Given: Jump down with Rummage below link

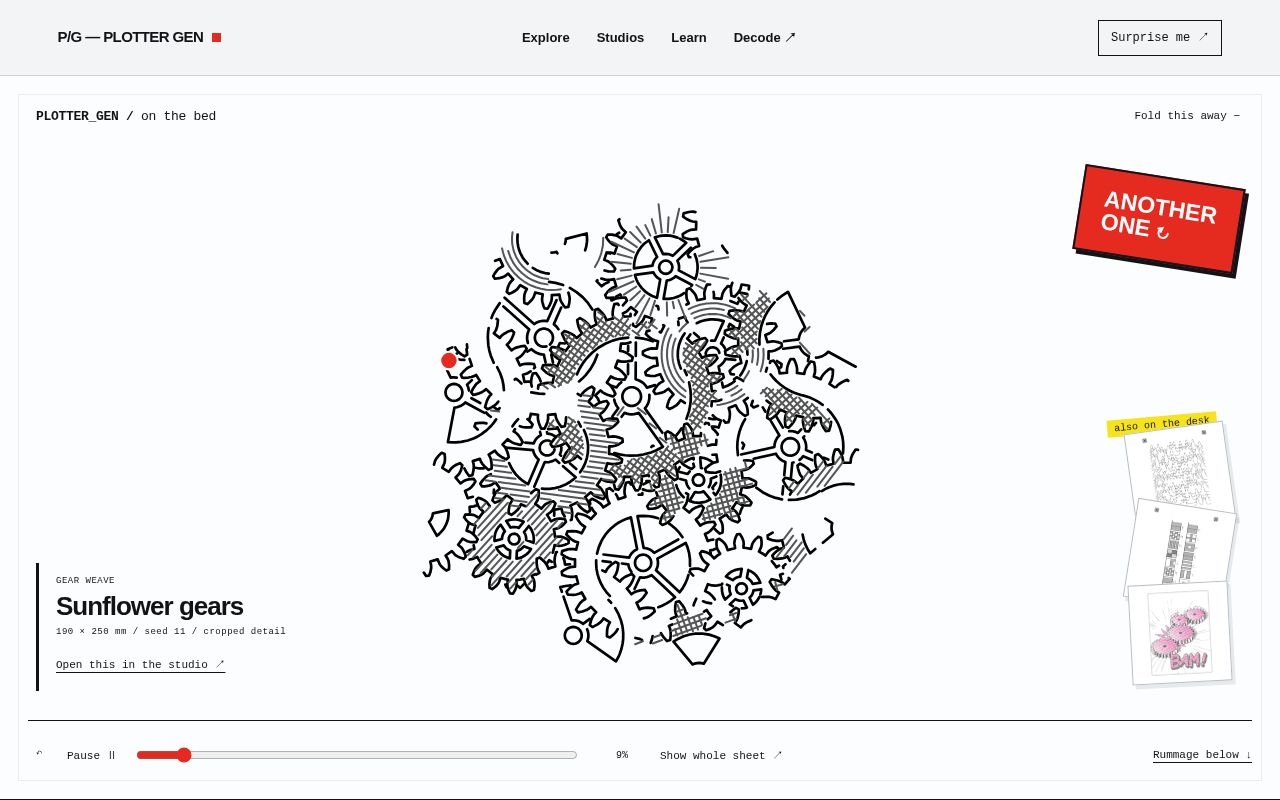Looking at the screenshot, I should (x=1202, y=755).
